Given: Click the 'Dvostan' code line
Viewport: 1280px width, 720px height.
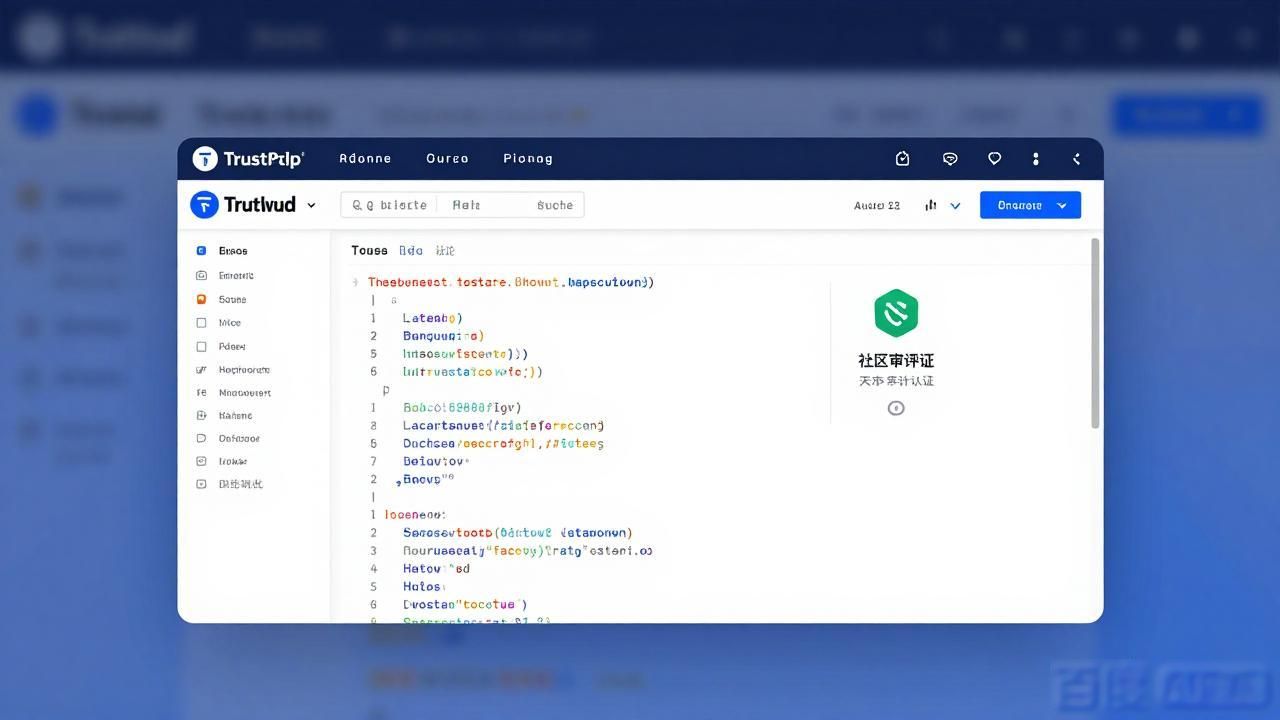Looking at the screenshot, I should (x=465, y=605).
